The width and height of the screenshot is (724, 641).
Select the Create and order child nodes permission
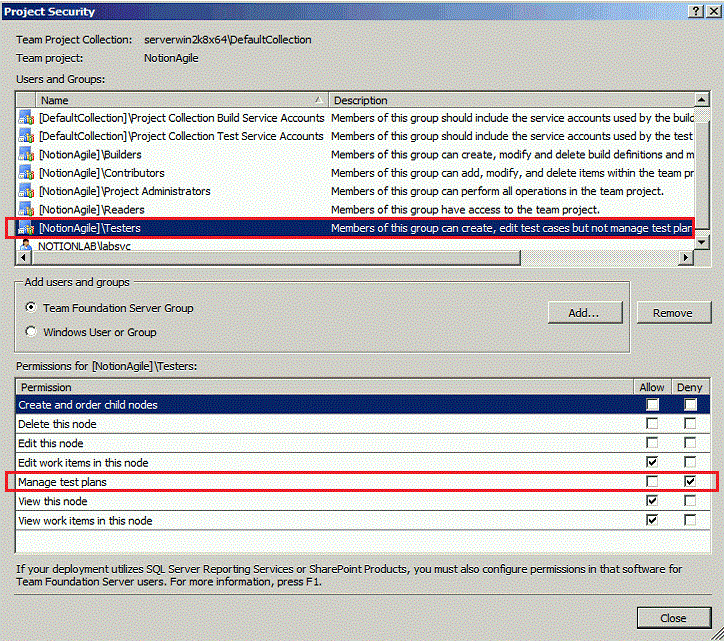(363, 405)
